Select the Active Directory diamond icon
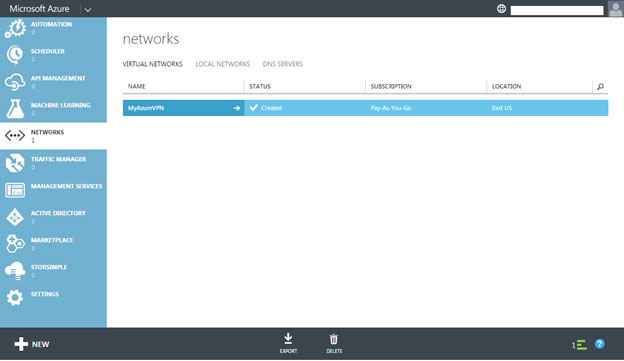This screenshot has width=624, height=361. (15, 217)
